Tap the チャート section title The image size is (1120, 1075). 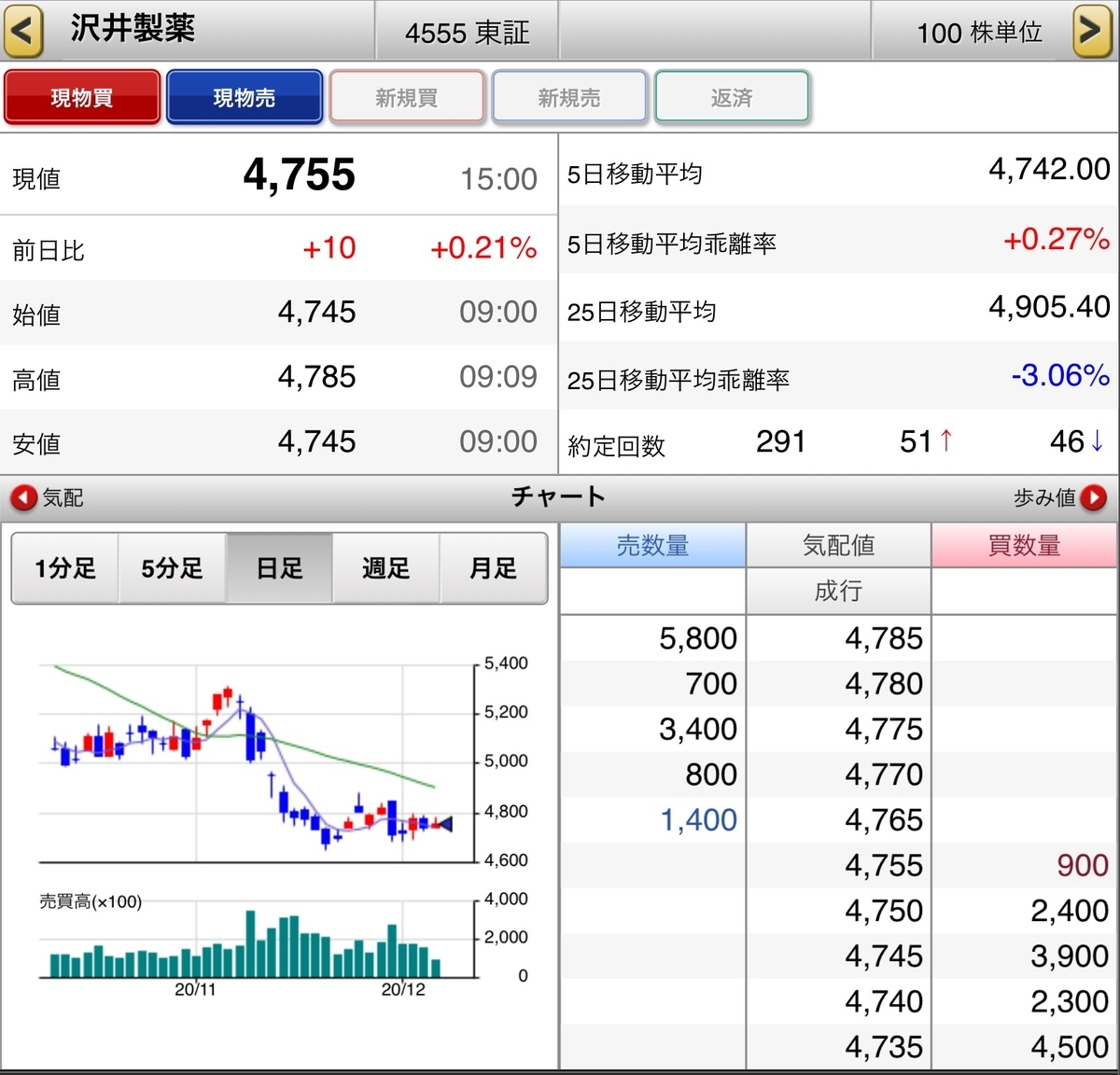click(x=559, y=496)
